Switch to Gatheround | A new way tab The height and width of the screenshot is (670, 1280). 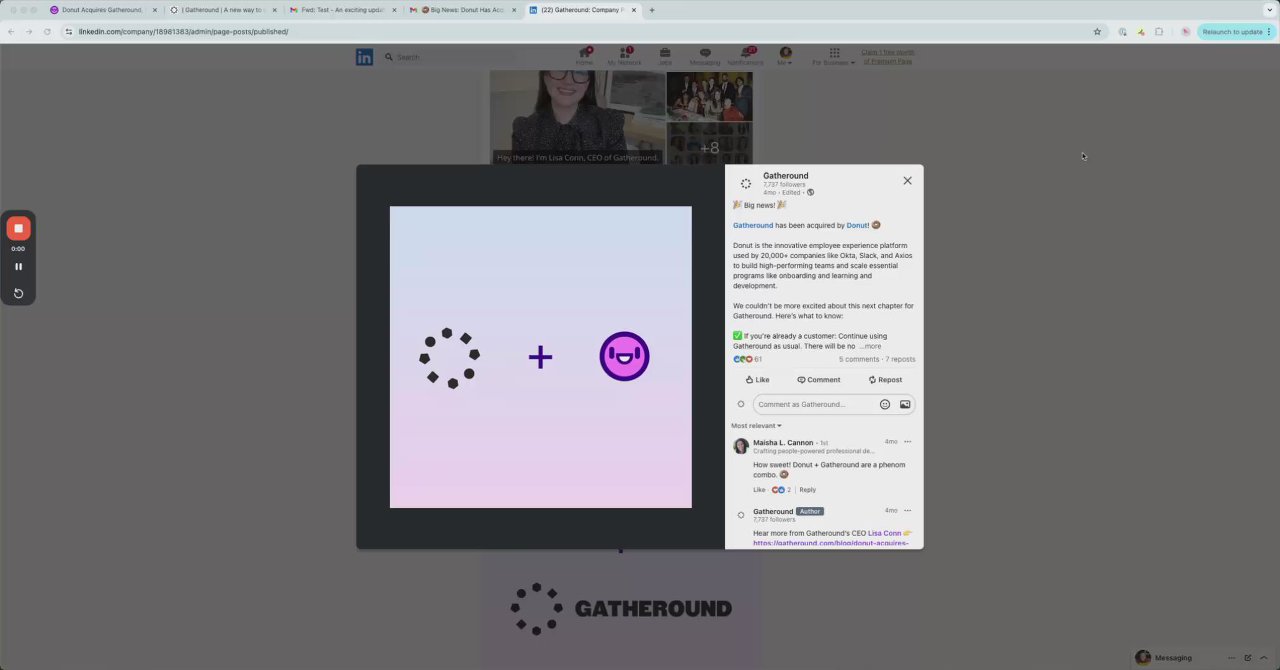click(221, 10)
